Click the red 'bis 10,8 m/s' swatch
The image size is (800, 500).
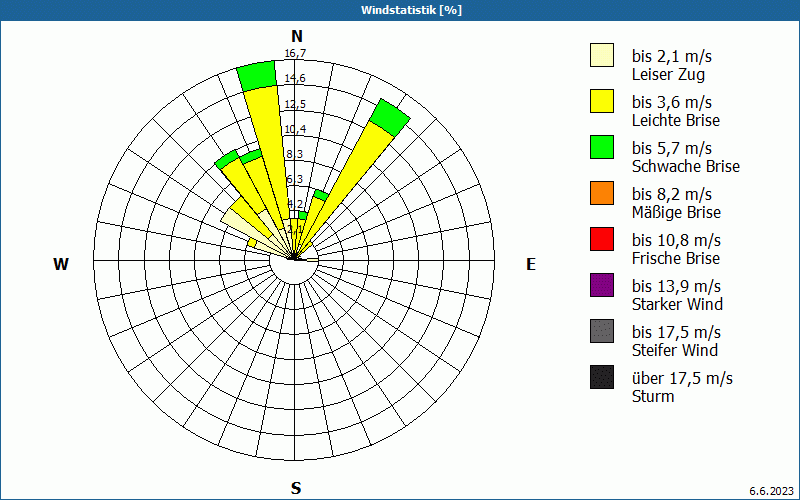pos(602,239)
